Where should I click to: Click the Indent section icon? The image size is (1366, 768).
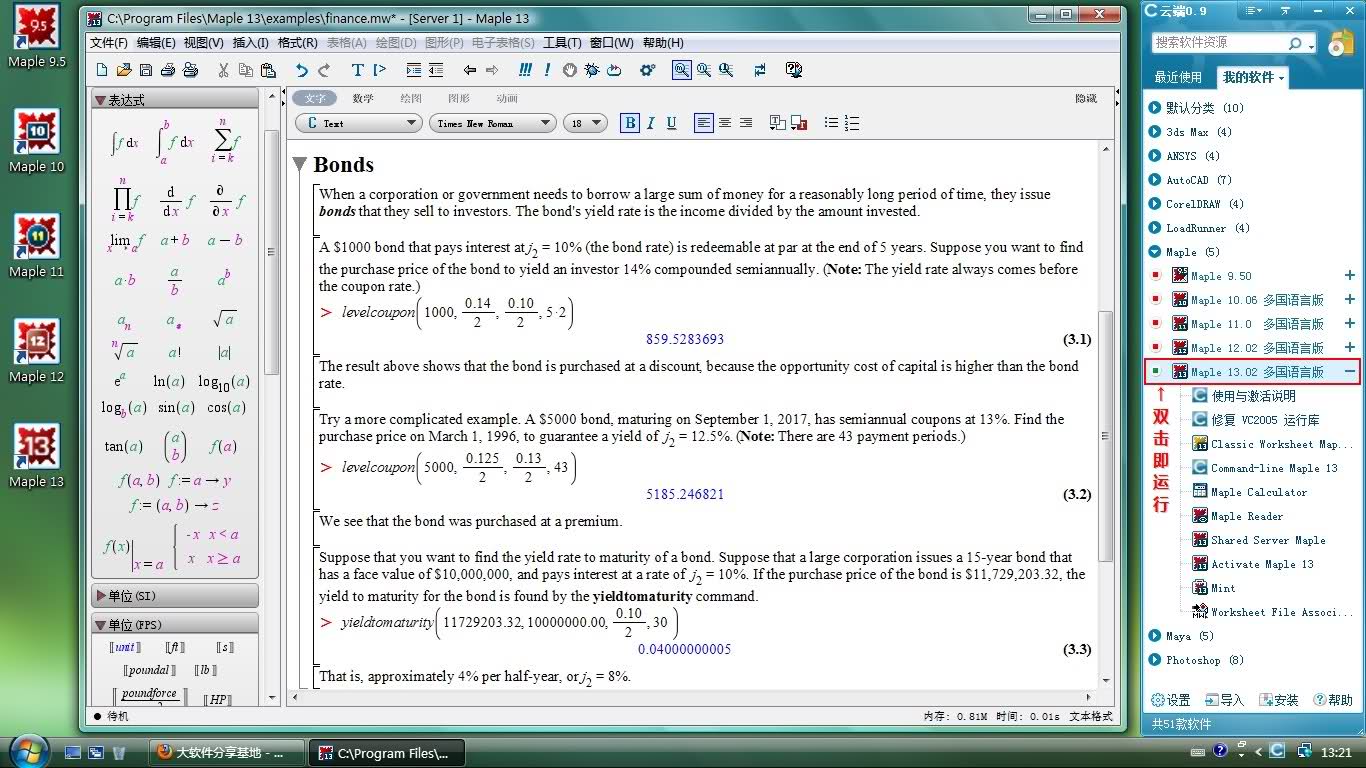[414, 70]
